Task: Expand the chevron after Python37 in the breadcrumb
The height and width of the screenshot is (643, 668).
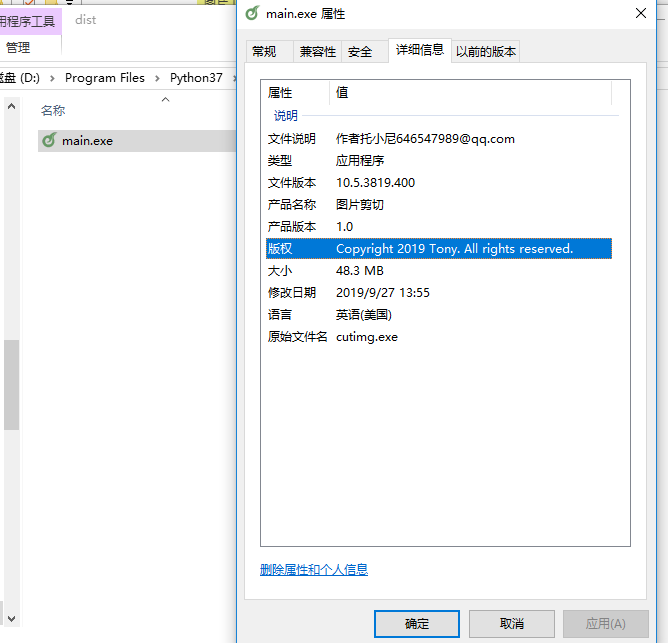Action: click(x=233, y=78)
